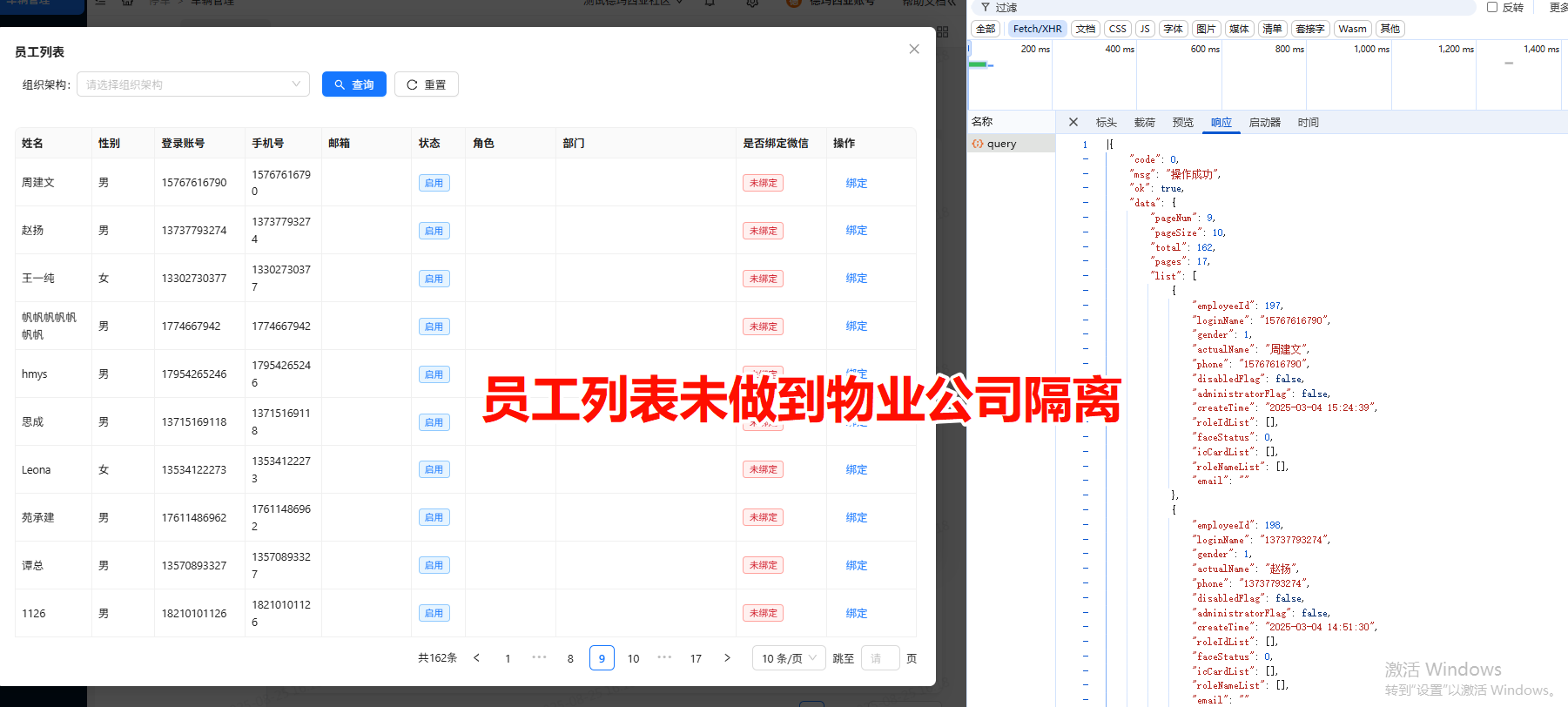Viewport: 1568px width, 707px height.
Task: Select the Fetch/XHR request filter
Action: [x=1037, y=29]
